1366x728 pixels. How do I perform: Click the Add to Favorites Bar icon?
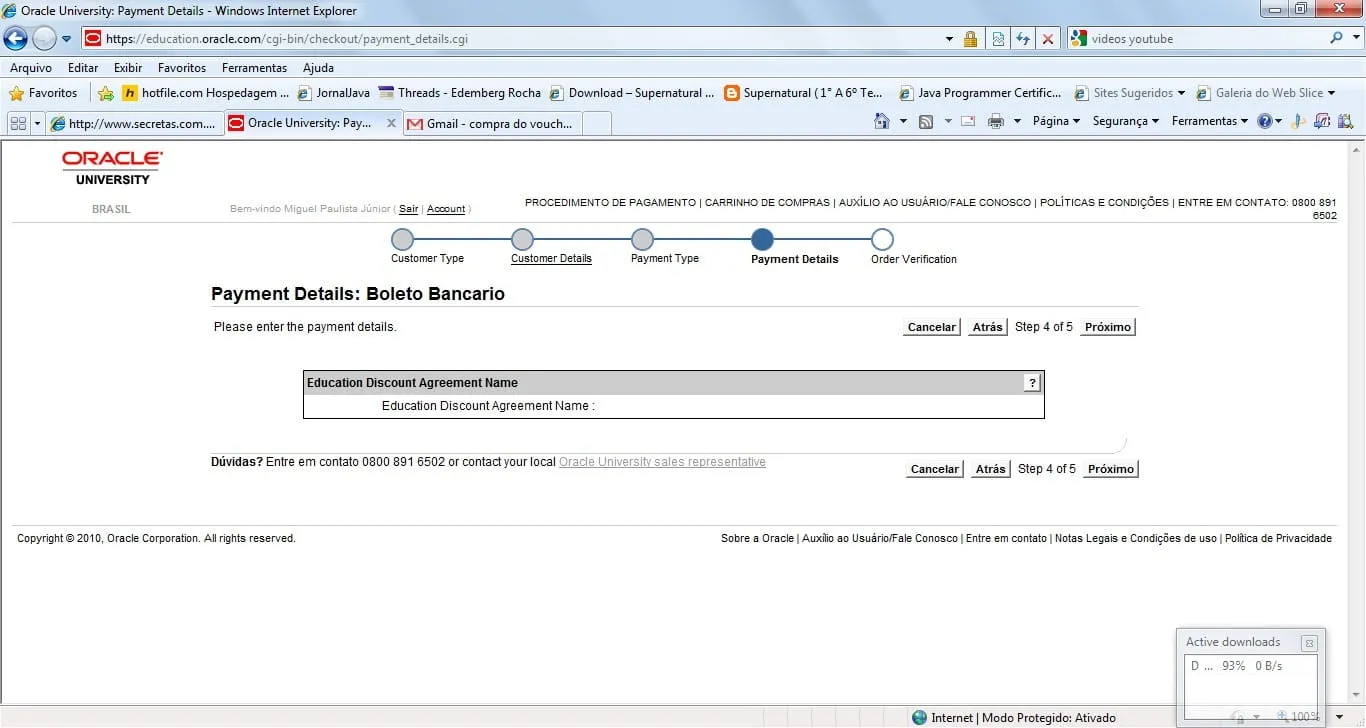click(106, 93)
